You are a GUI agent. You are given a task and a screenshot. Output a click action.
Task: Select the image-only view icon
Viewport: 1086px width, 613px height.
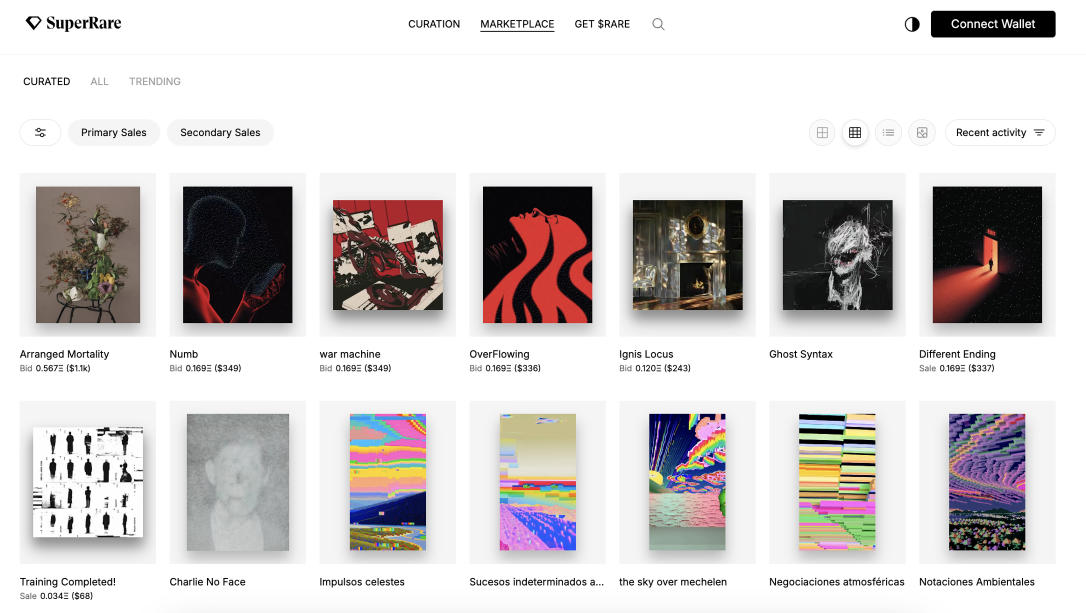[922, 132]
